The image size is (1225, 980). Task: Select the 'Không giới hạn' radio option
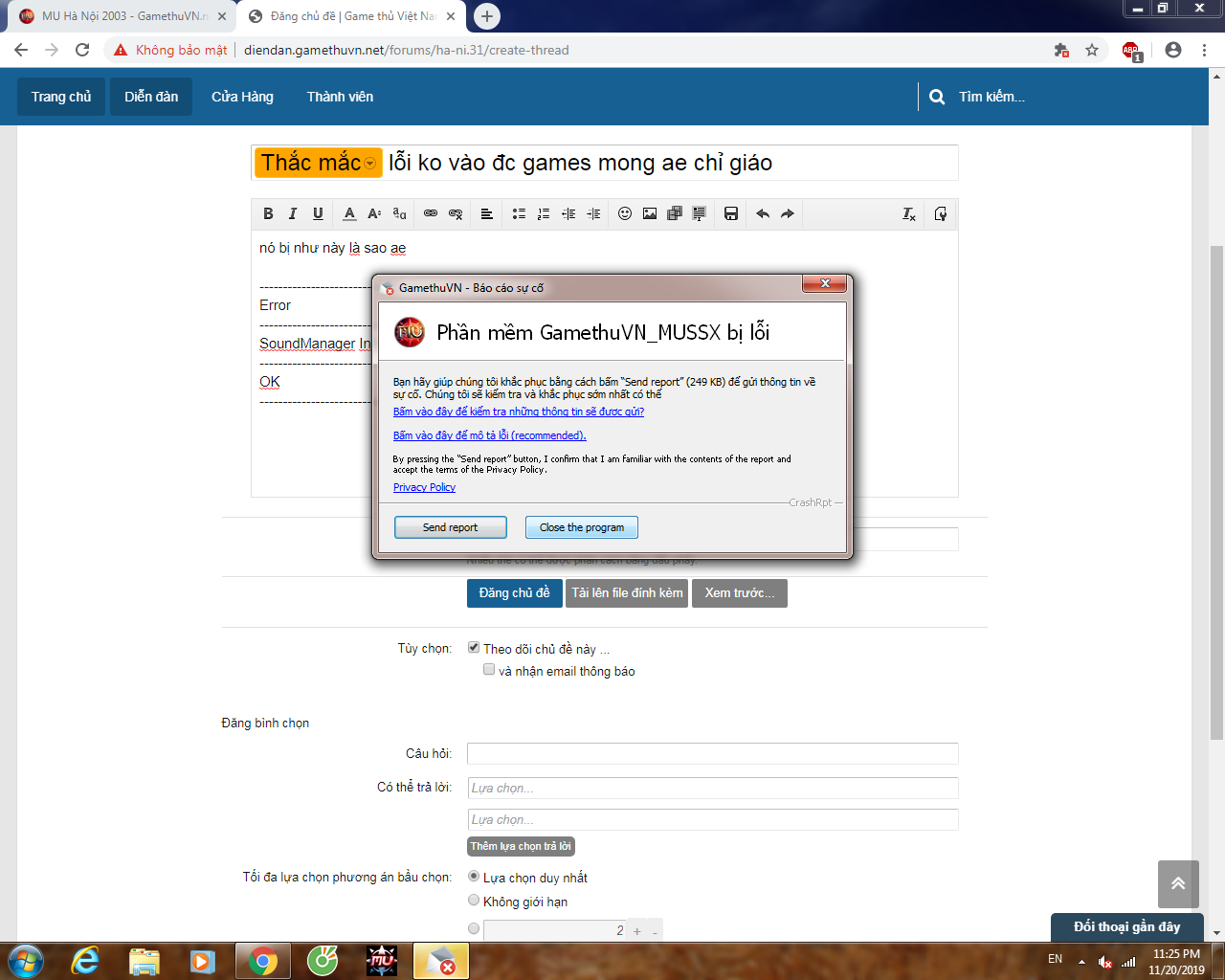pos(474,901)
